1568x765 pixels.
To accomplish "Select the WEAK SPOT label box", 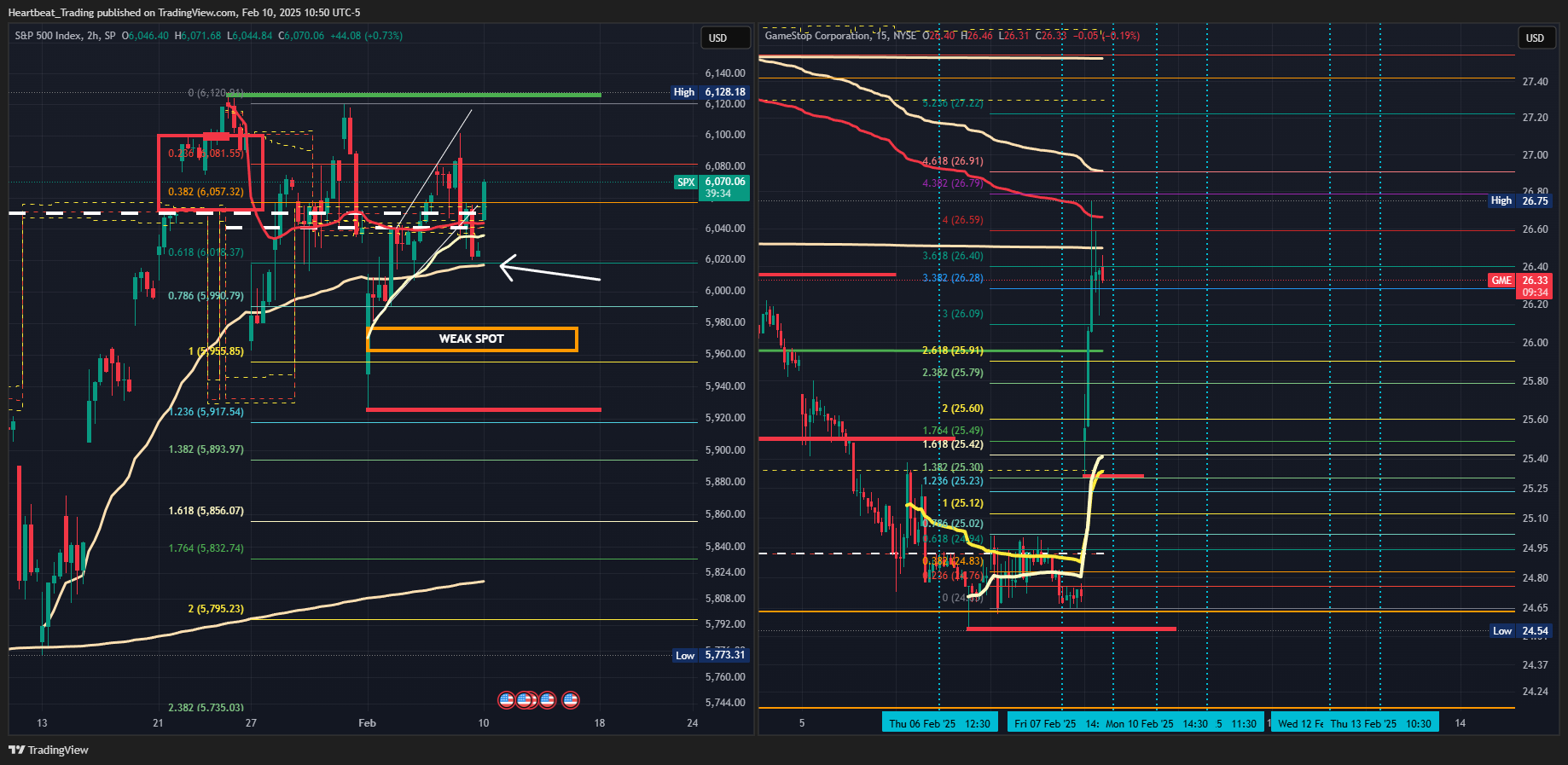I will coord(472,339).
